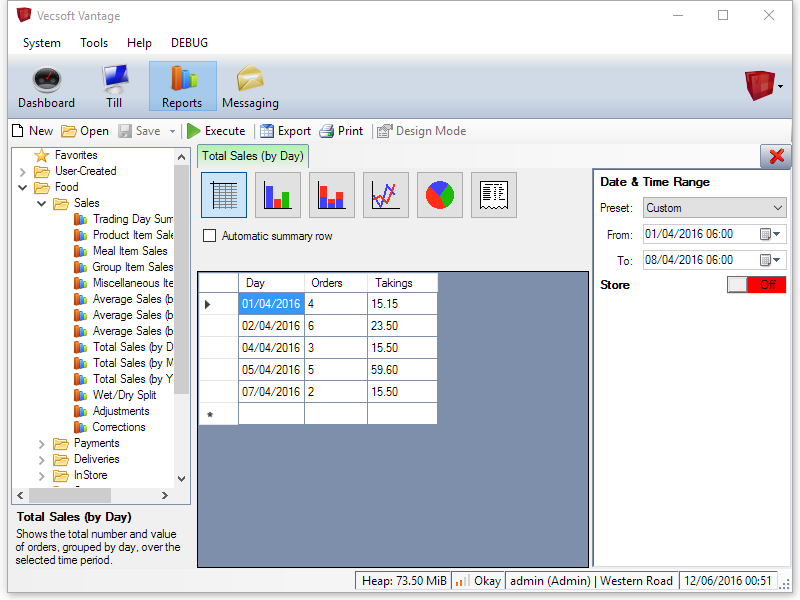The height and width of the screenshot is (600, 800).
Task: Toggle the Store filter switch
Action: click(x=757, y=285)
